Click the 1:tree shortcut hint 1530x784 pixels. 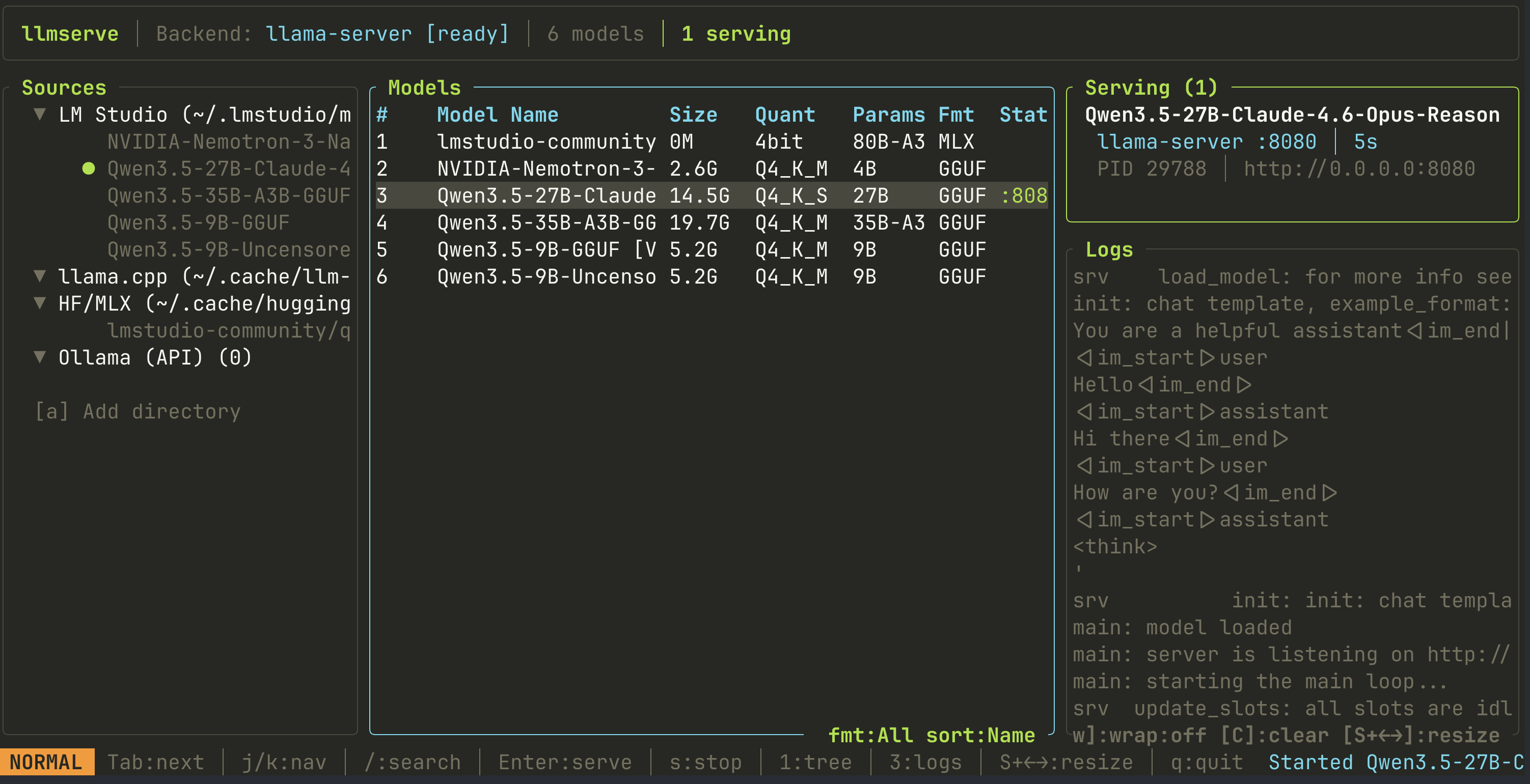click(x=815, y=762)
